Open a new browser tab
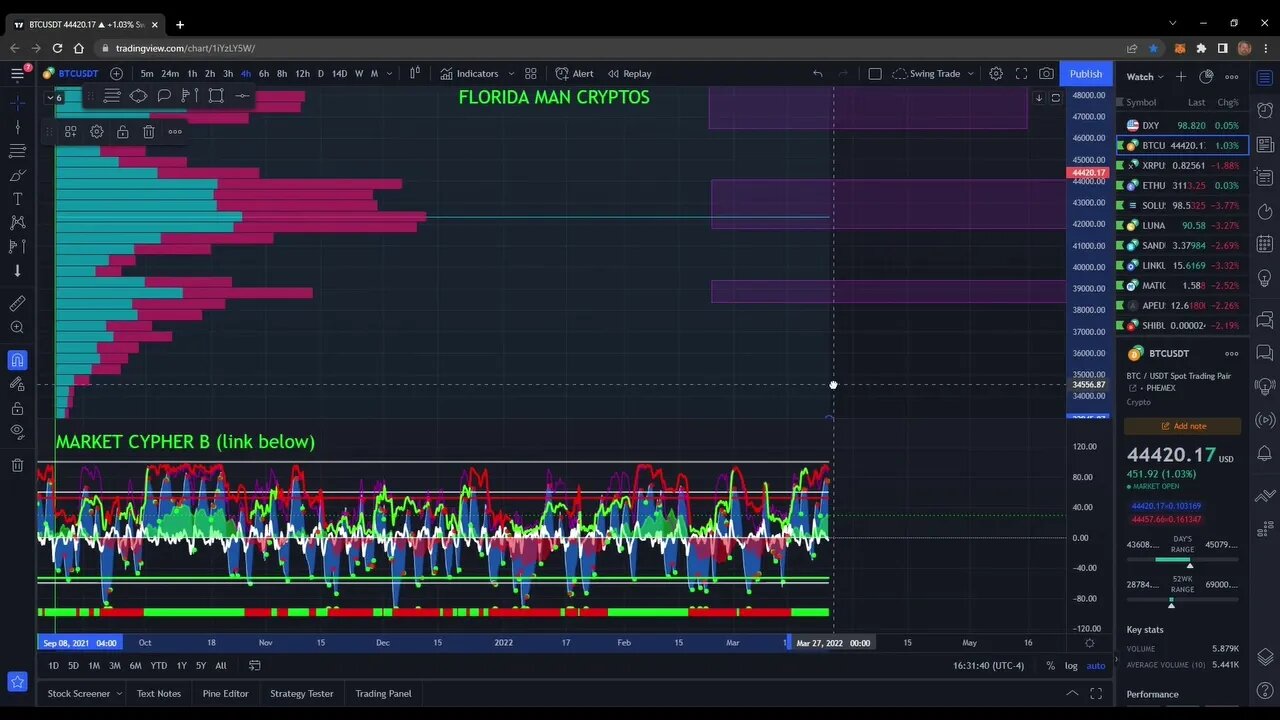 pyautogui.click(x=180, y=24)
